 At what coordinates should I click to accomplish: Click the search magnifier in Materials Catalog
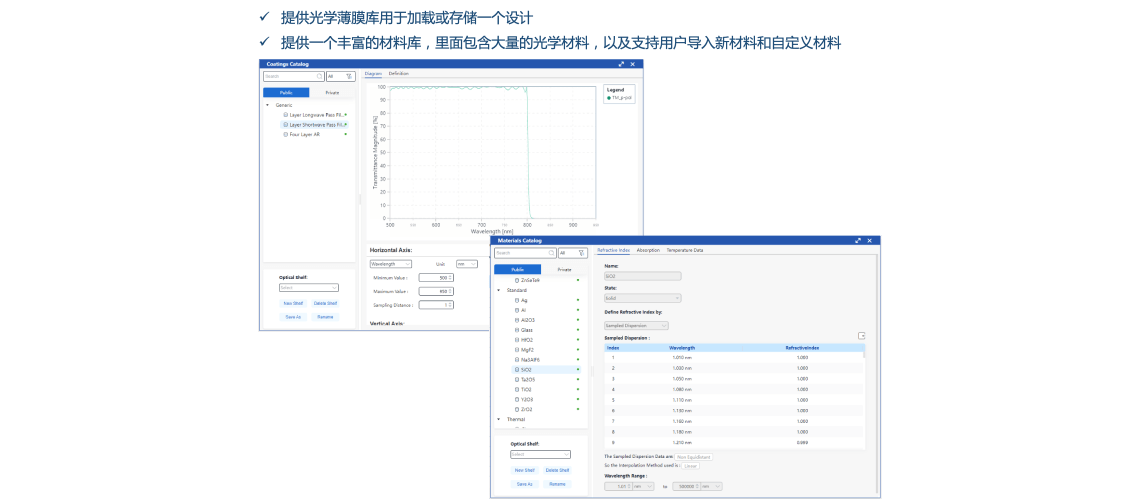[552, 253]
